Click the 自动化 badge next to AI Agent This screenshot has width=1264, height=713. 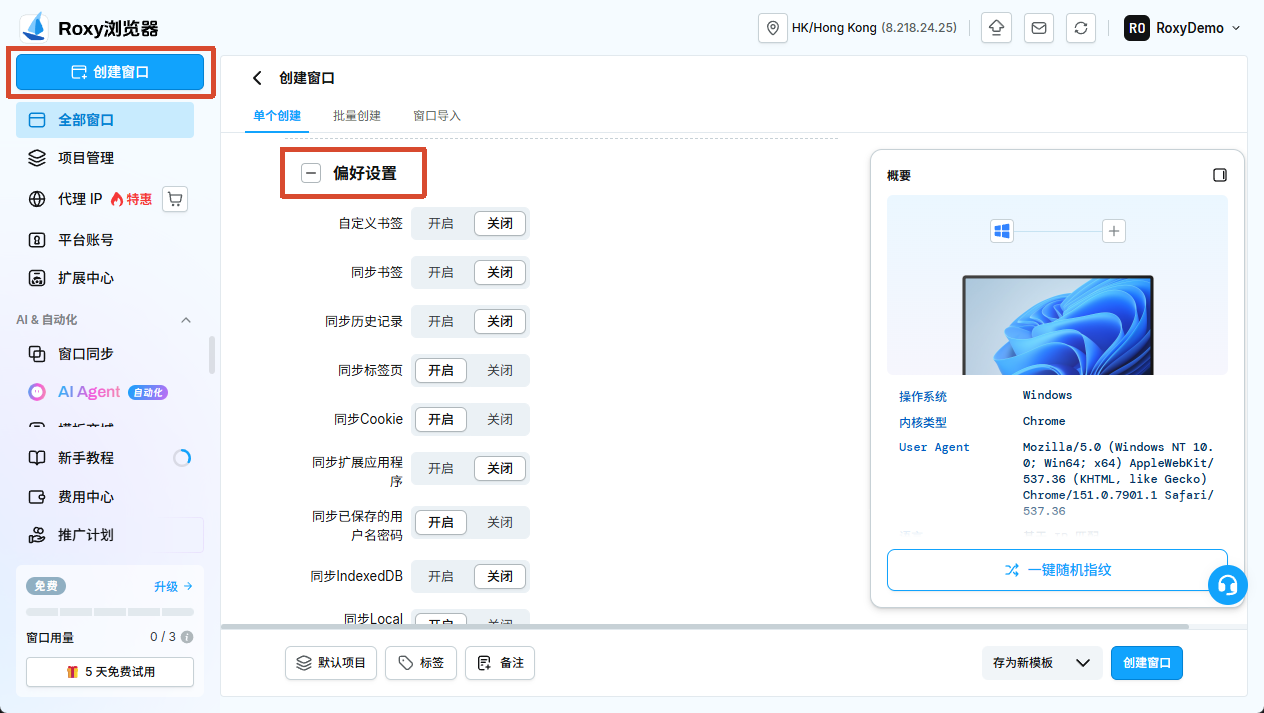[148, 393]
